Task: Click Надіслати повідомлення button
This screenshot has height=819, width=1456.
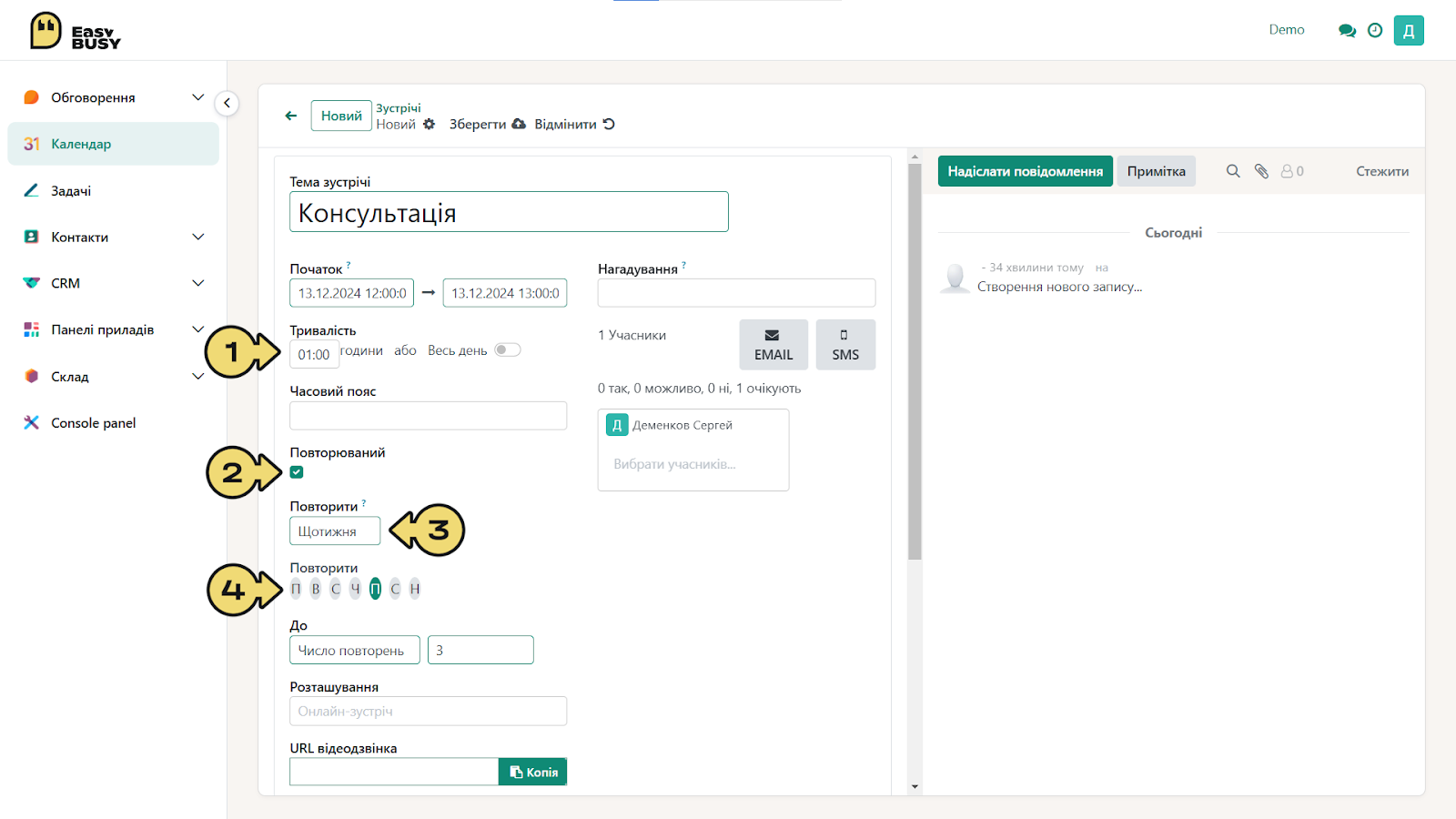Action: click(1026, 171)
